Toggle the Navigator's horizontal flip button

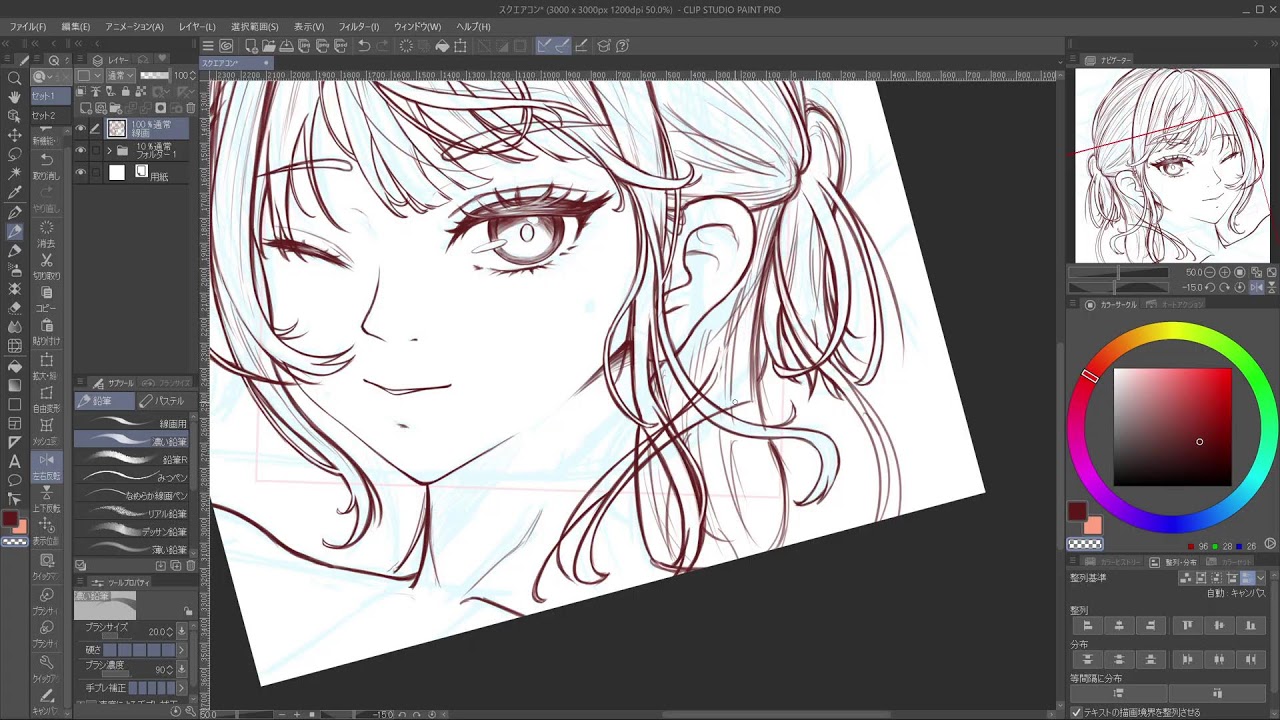pyautogui.click(x=1257, y=287)
